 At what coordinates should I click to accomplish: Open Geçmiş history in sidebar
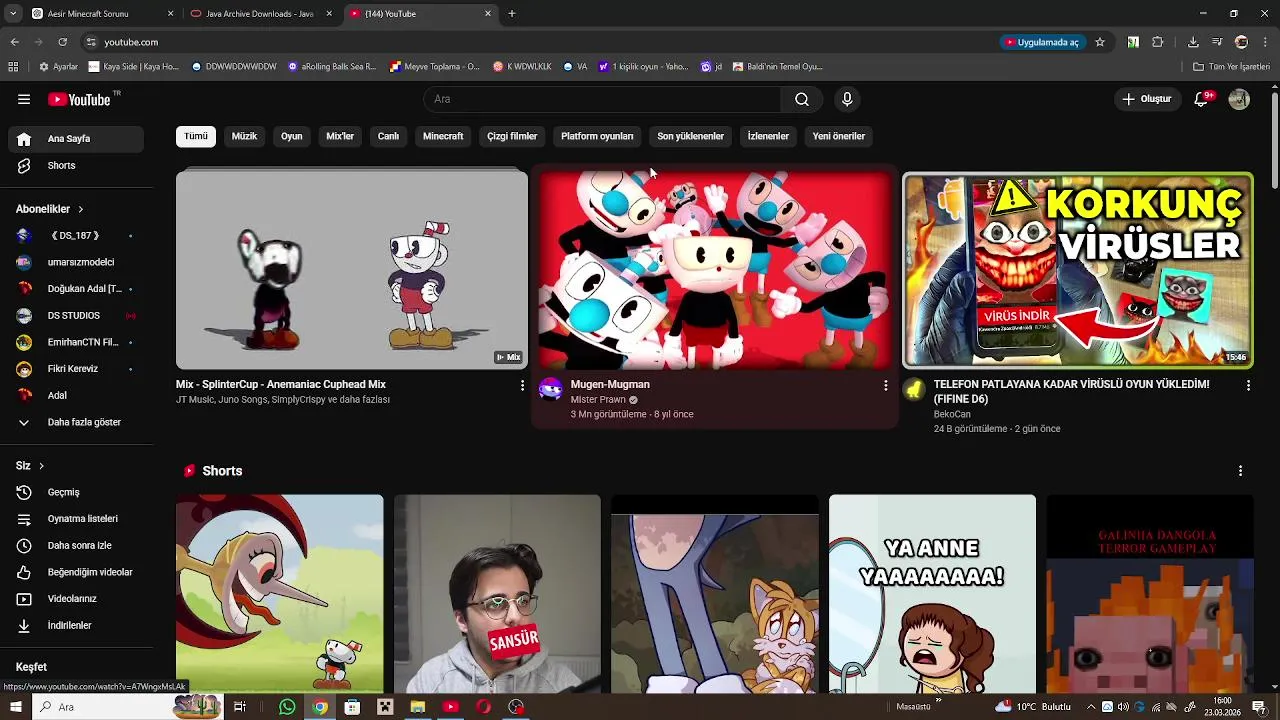(76, 492)
